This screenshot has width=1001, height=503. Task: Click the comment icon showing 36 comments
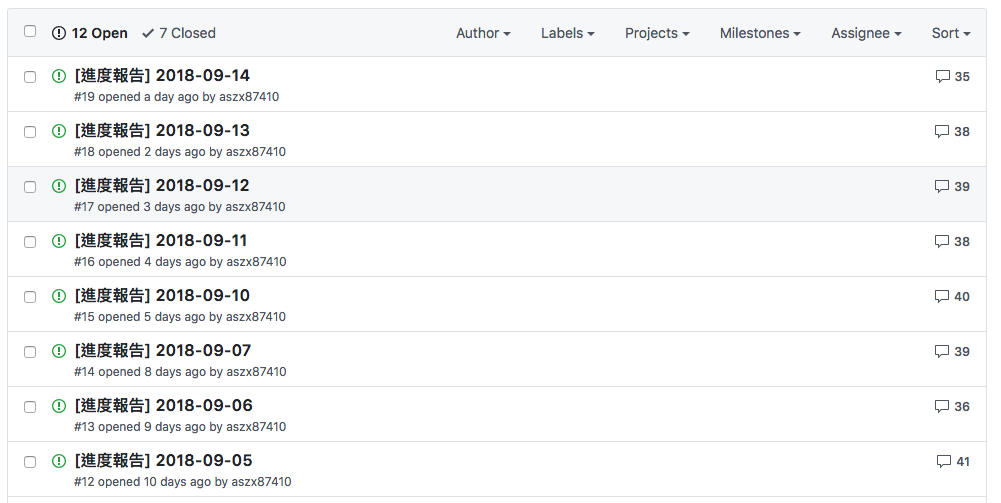tap(942, 407)
